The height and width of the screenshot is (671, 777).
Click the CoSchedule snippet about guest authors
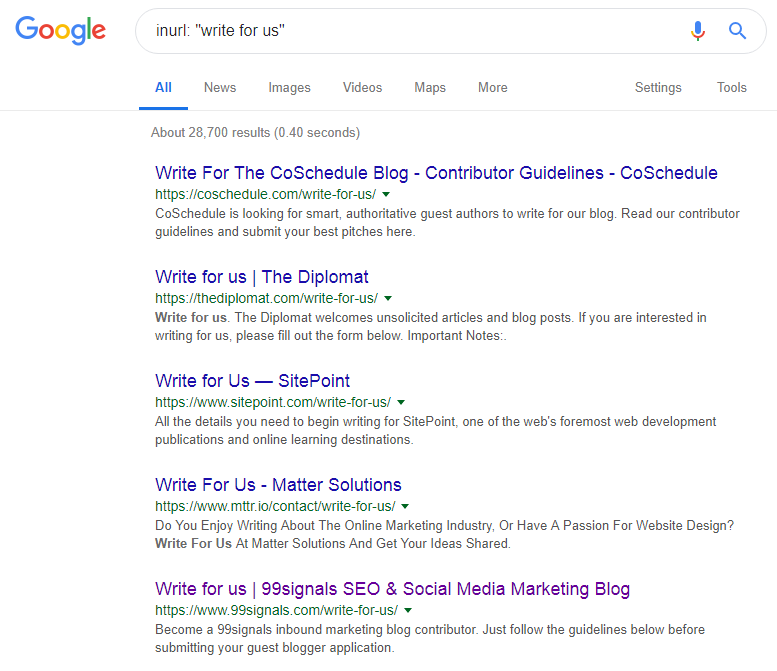[447, 223]
